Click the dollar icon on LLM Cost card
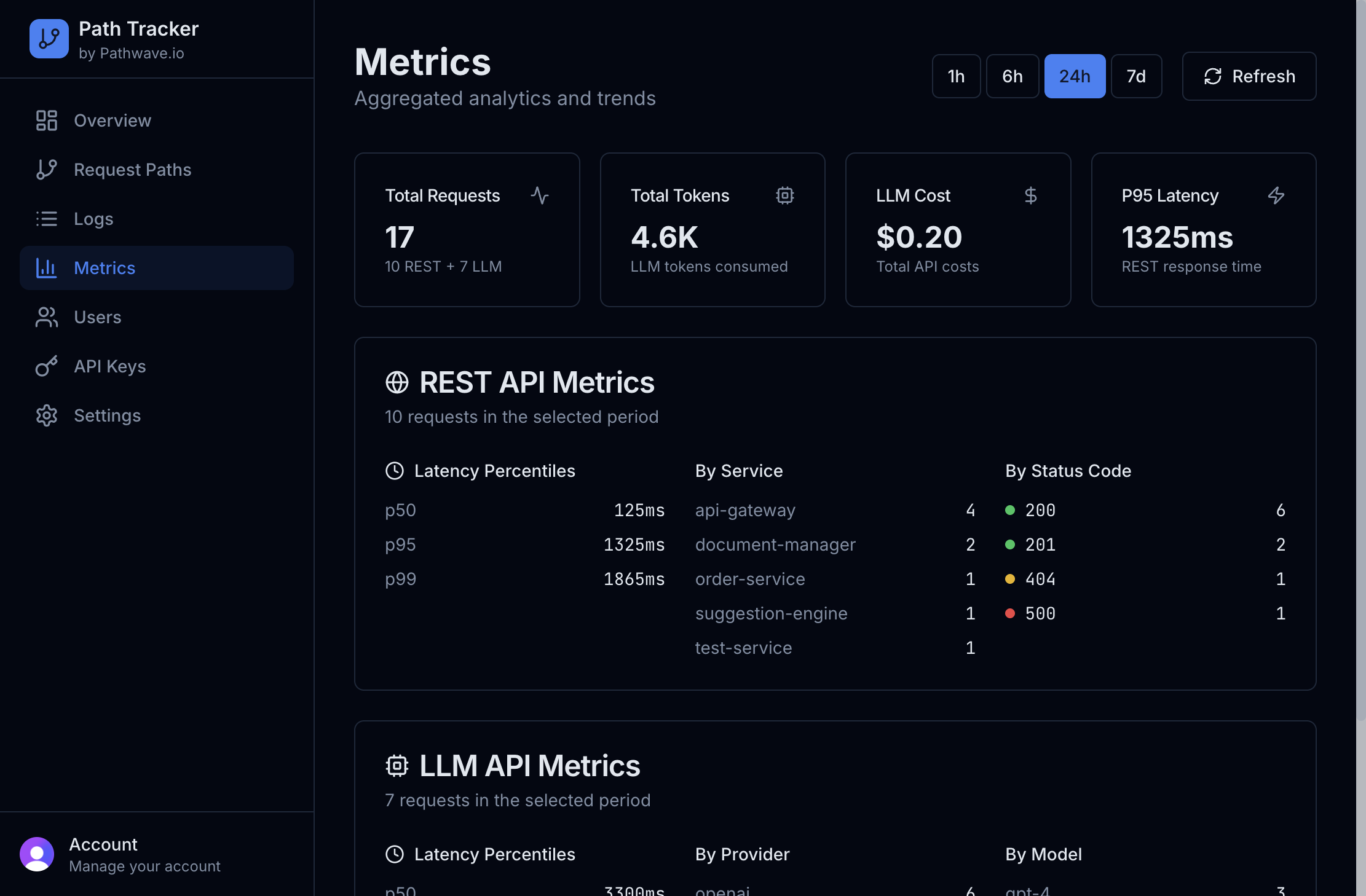 tap(1030, 195)
